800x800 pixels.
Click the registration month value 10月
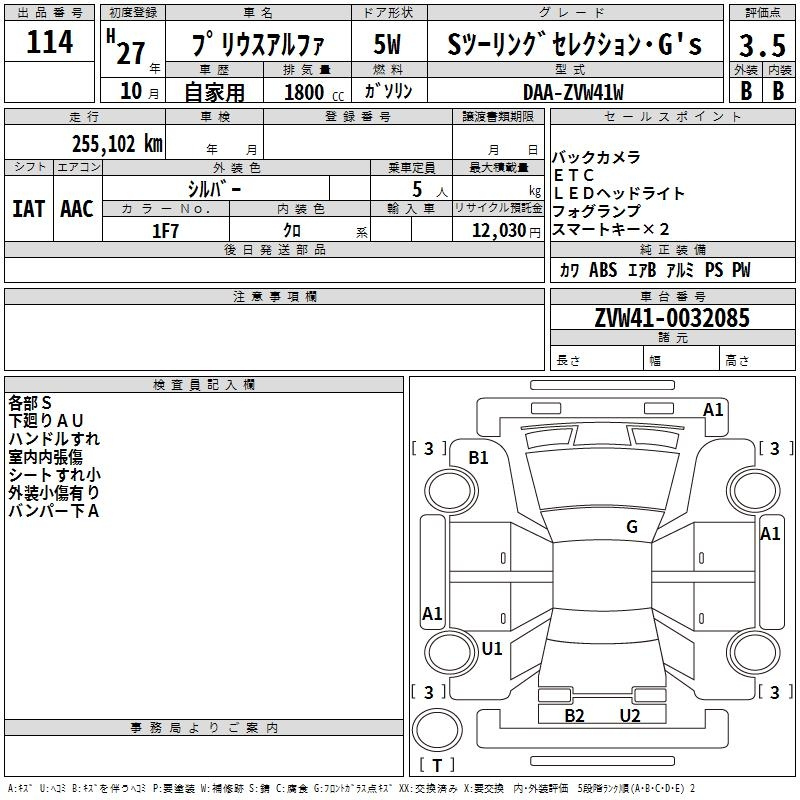139,91
